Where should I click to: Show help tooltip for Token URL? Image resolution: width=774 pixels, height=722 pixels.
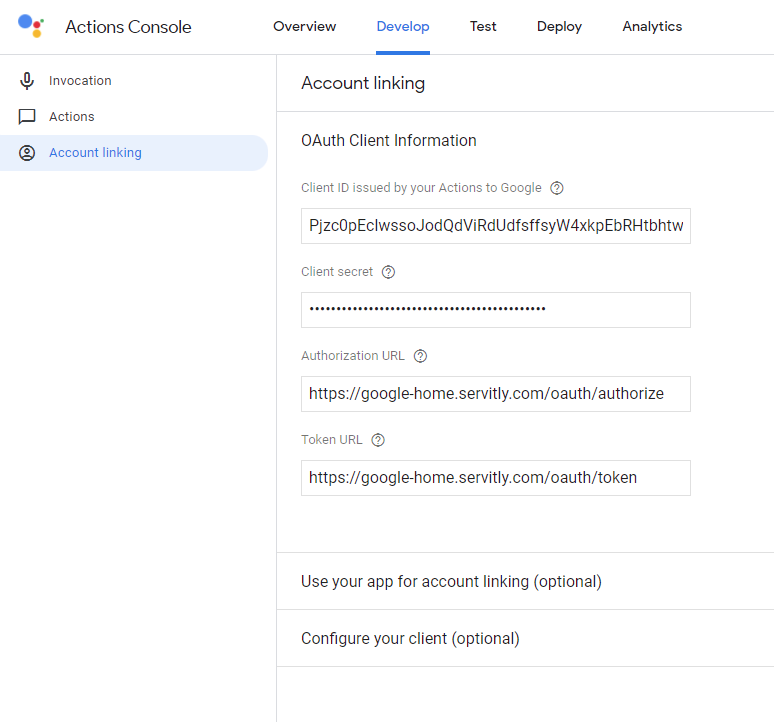[378, 440]
